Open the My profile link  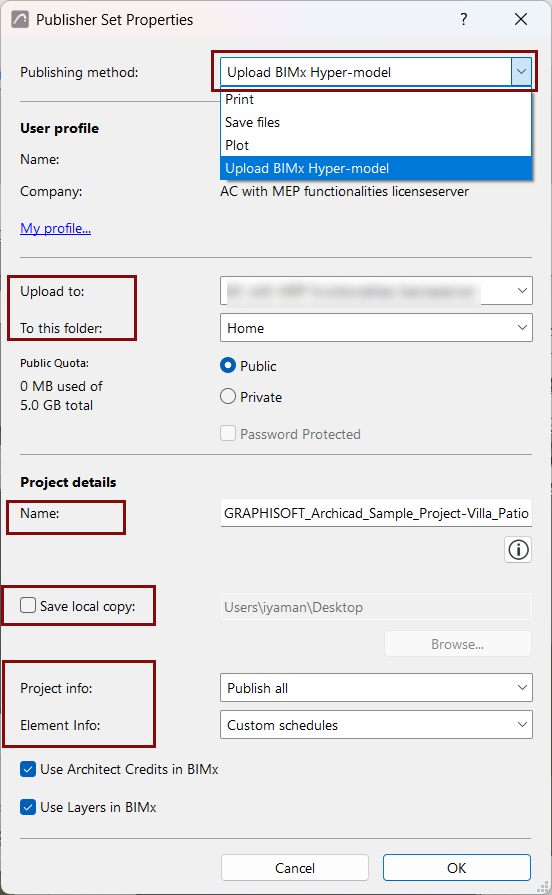(55, 228)
